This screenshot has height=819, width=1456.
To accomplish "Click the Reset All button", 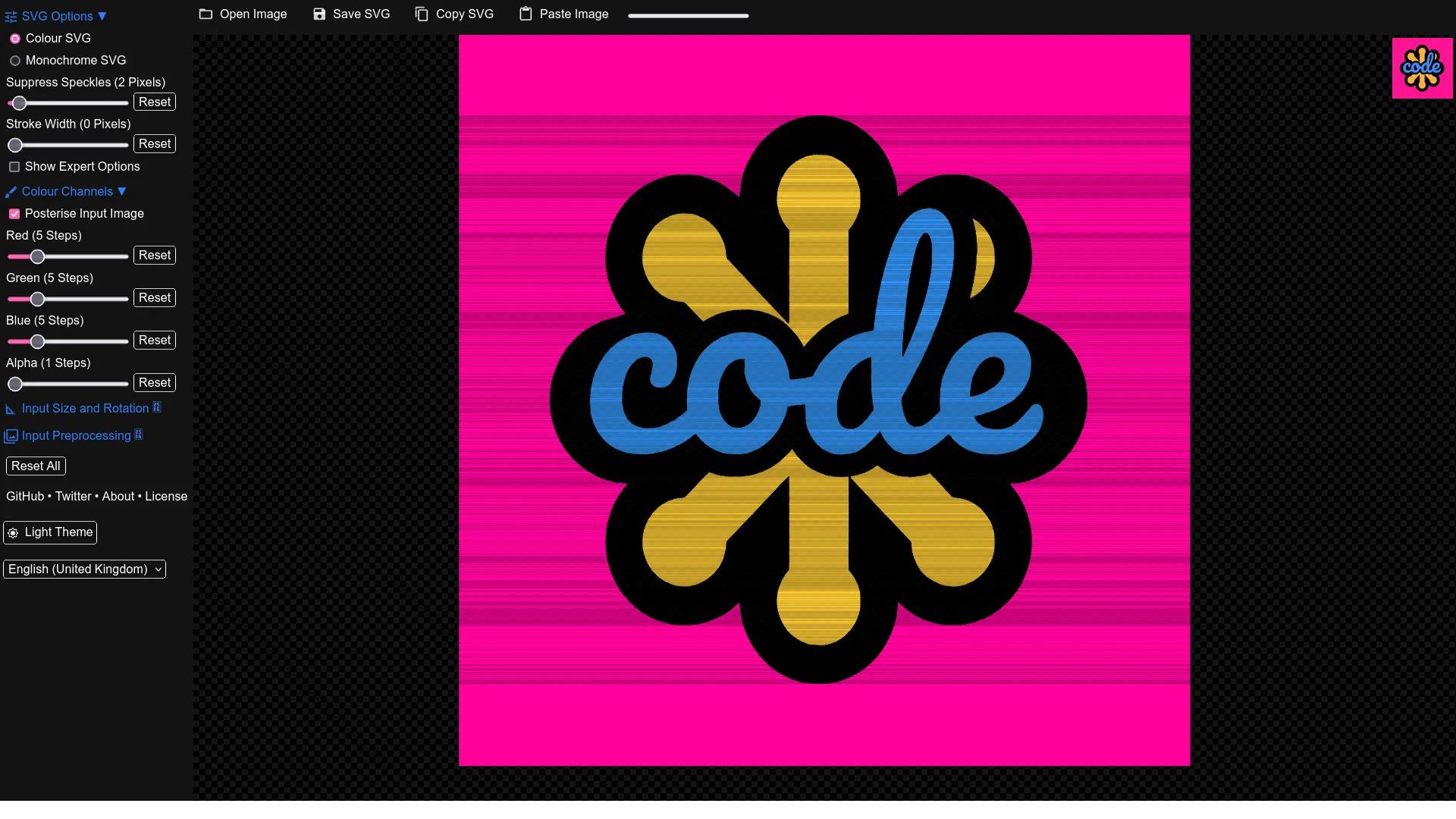I will coord(36,466).
